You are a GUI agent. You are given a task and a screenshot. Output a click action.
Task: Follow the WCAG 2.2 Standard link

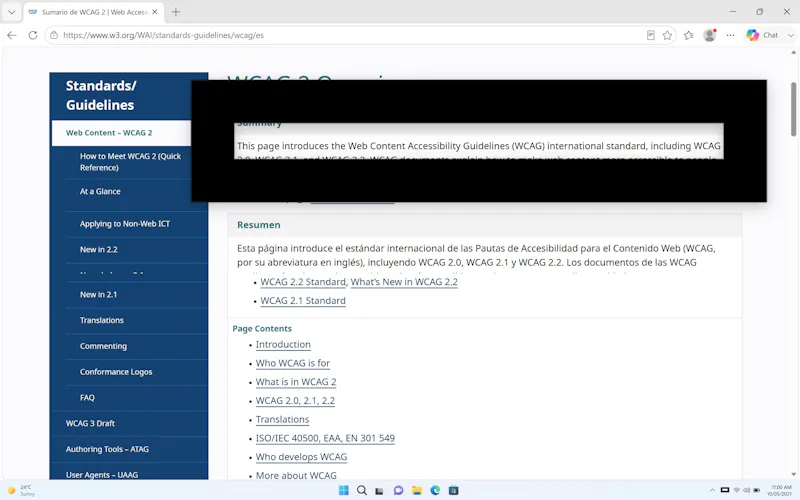click(x=303, y=282)
